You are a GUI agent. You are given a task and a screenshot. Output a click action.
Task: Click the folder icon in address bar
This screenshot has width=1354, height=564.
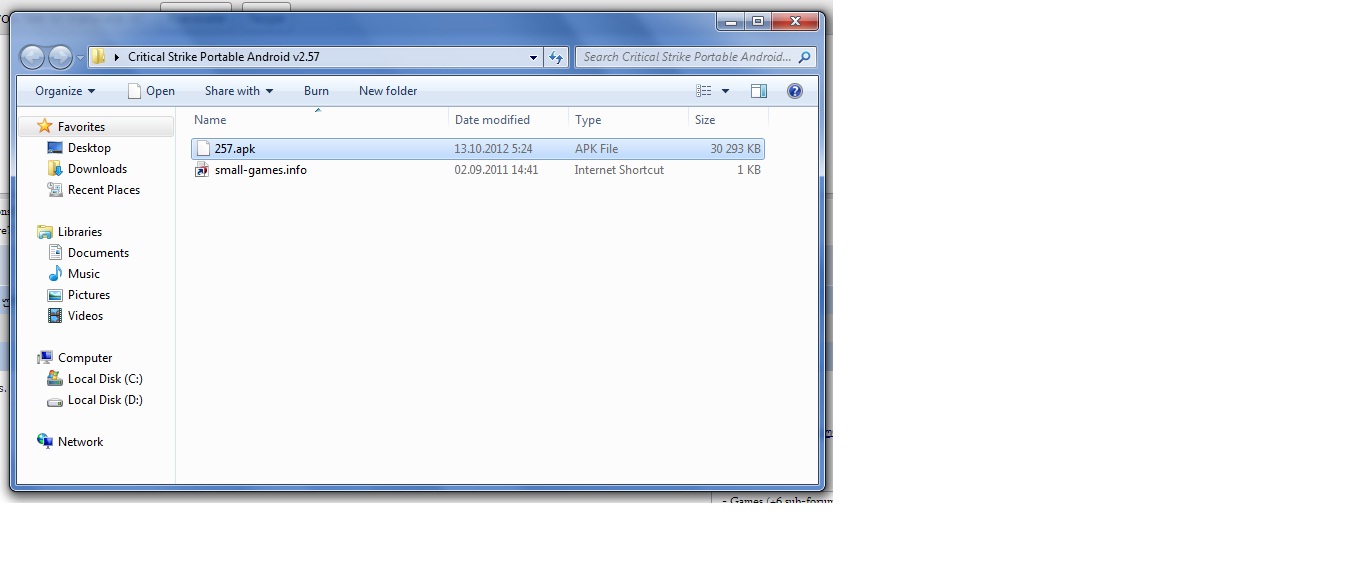coord(99,57)
